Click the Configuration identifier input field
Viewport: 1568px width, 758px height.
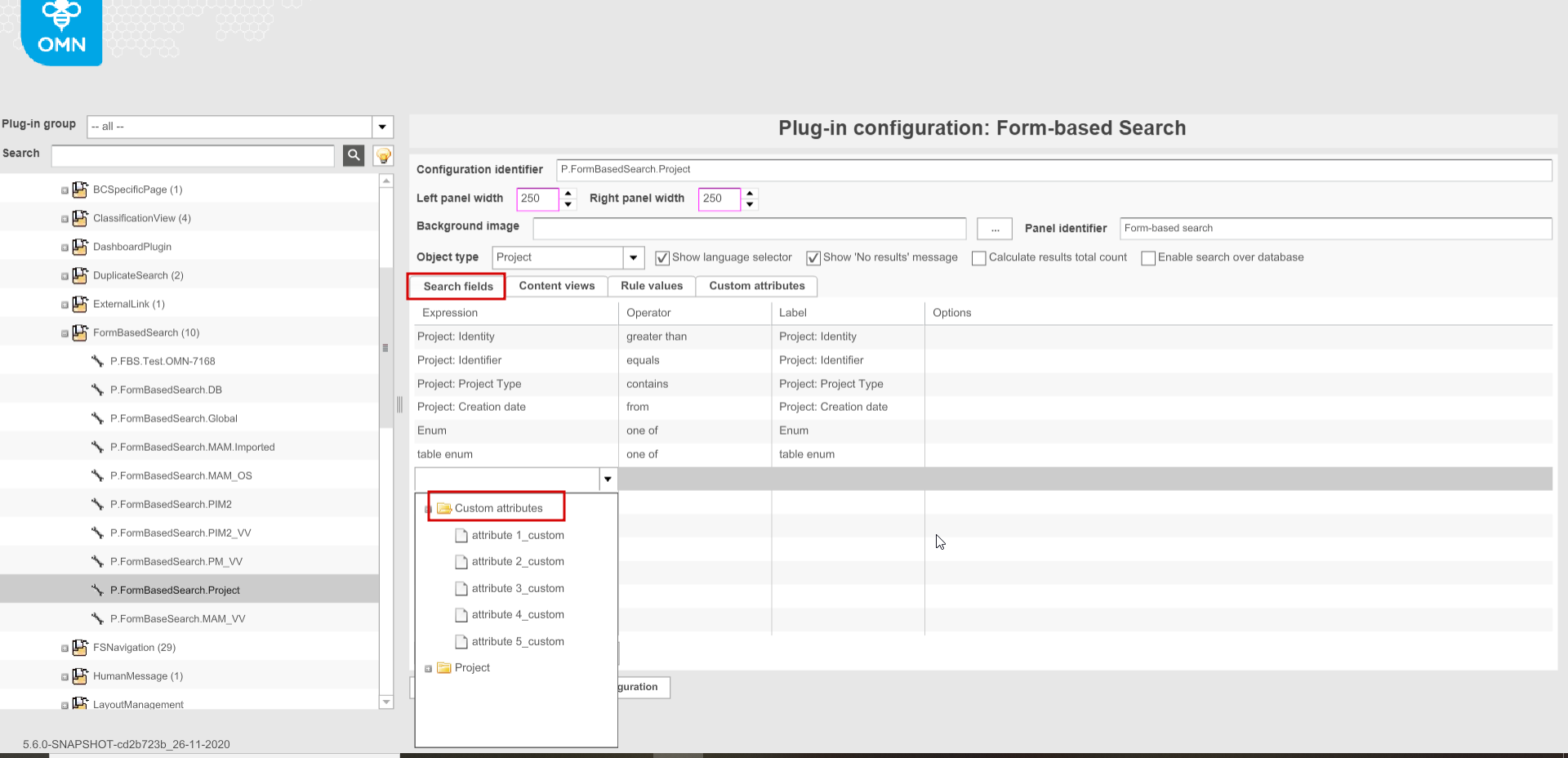(x=817, y=170)
